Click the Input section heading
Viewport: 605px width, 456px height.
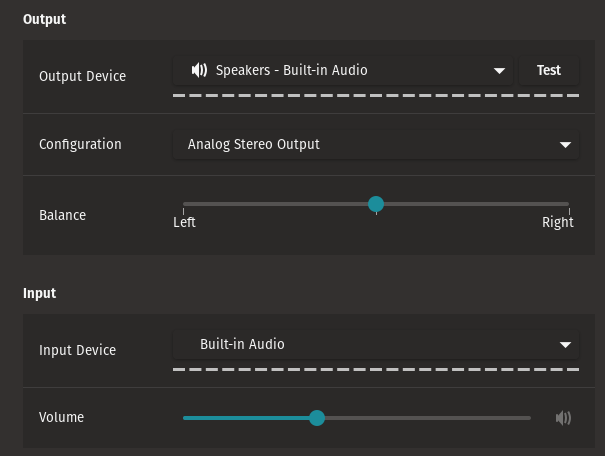coord(39,293)
